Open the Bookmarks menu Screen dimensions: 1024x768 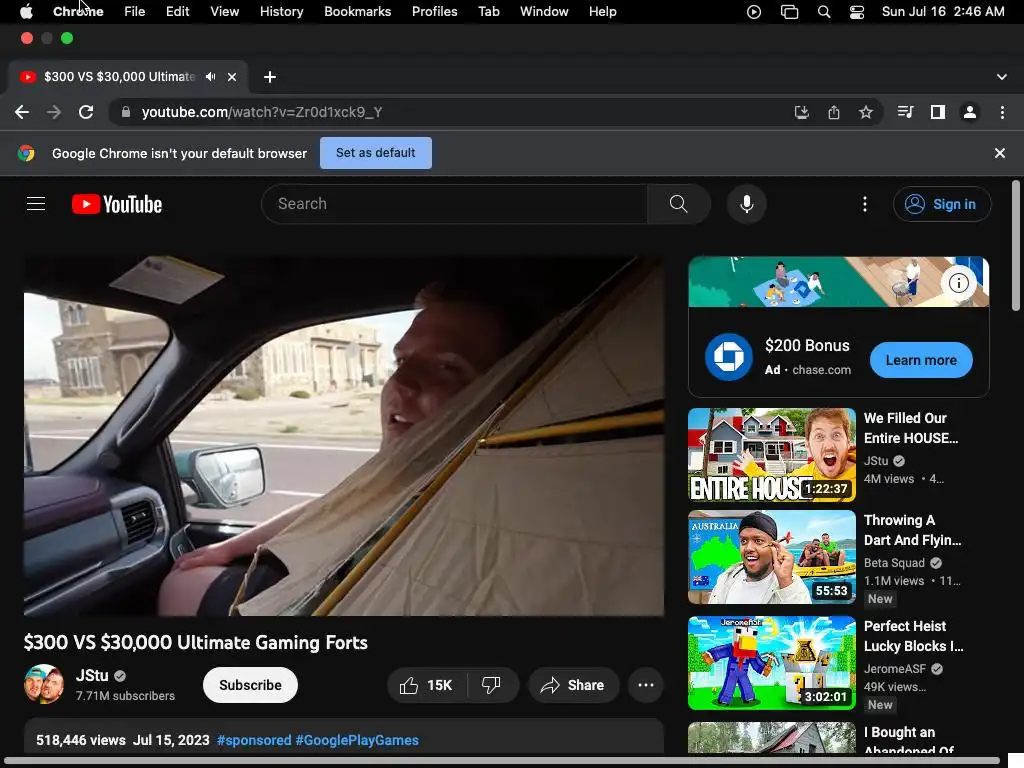(357, 12)
